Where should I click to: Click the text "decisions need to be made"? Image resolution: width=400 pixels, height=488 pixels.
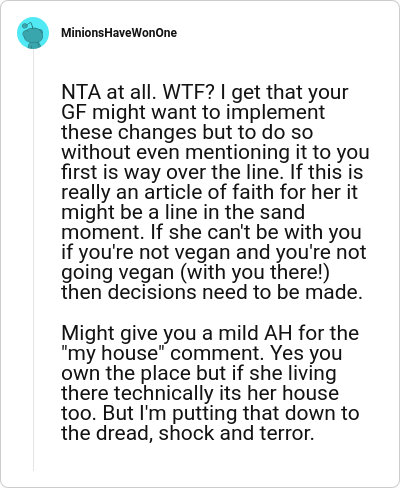tap(235, 292)
